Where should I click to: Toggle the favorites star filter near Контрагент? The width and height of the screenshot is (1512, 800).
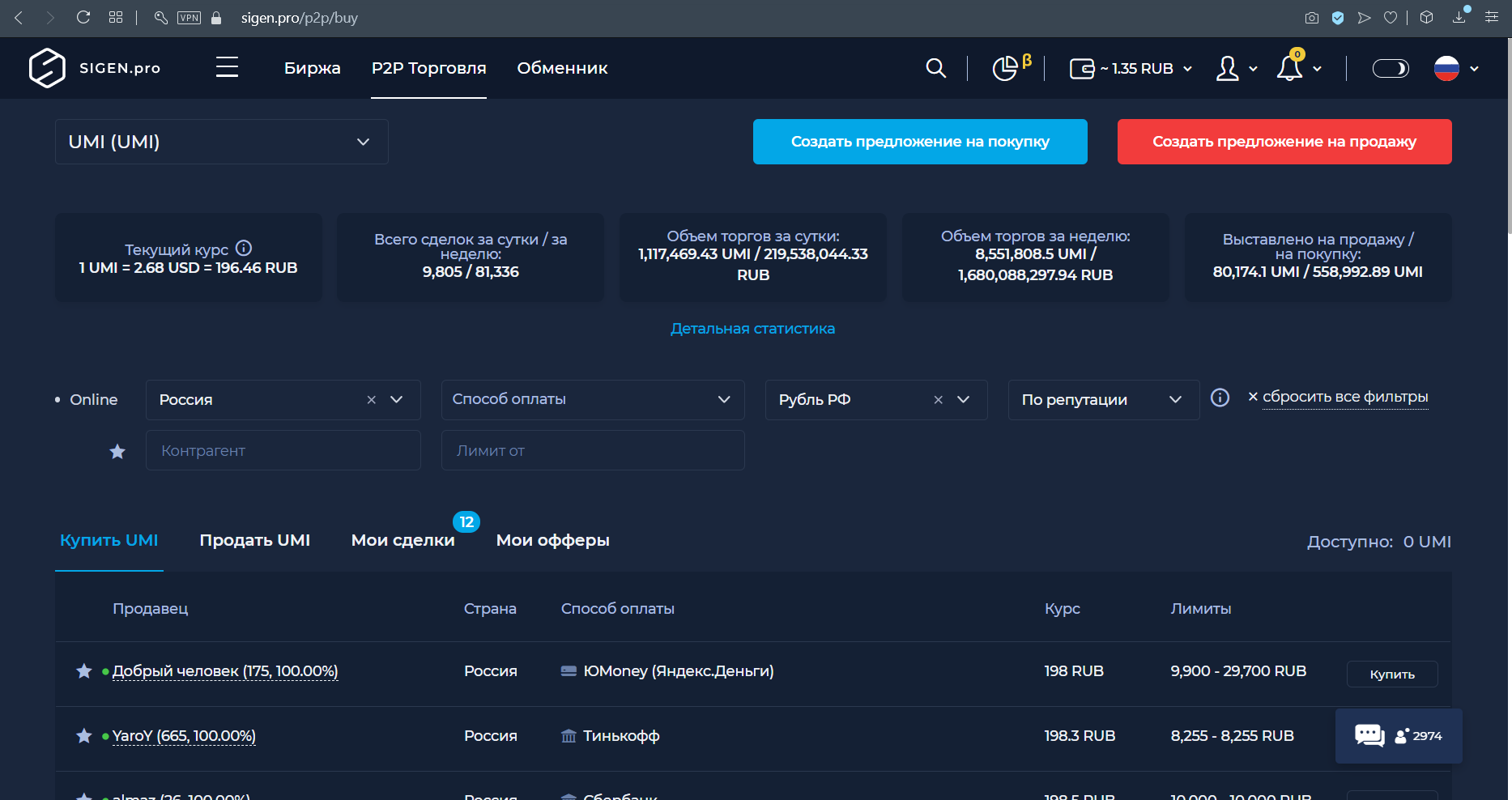click(117, 452)
